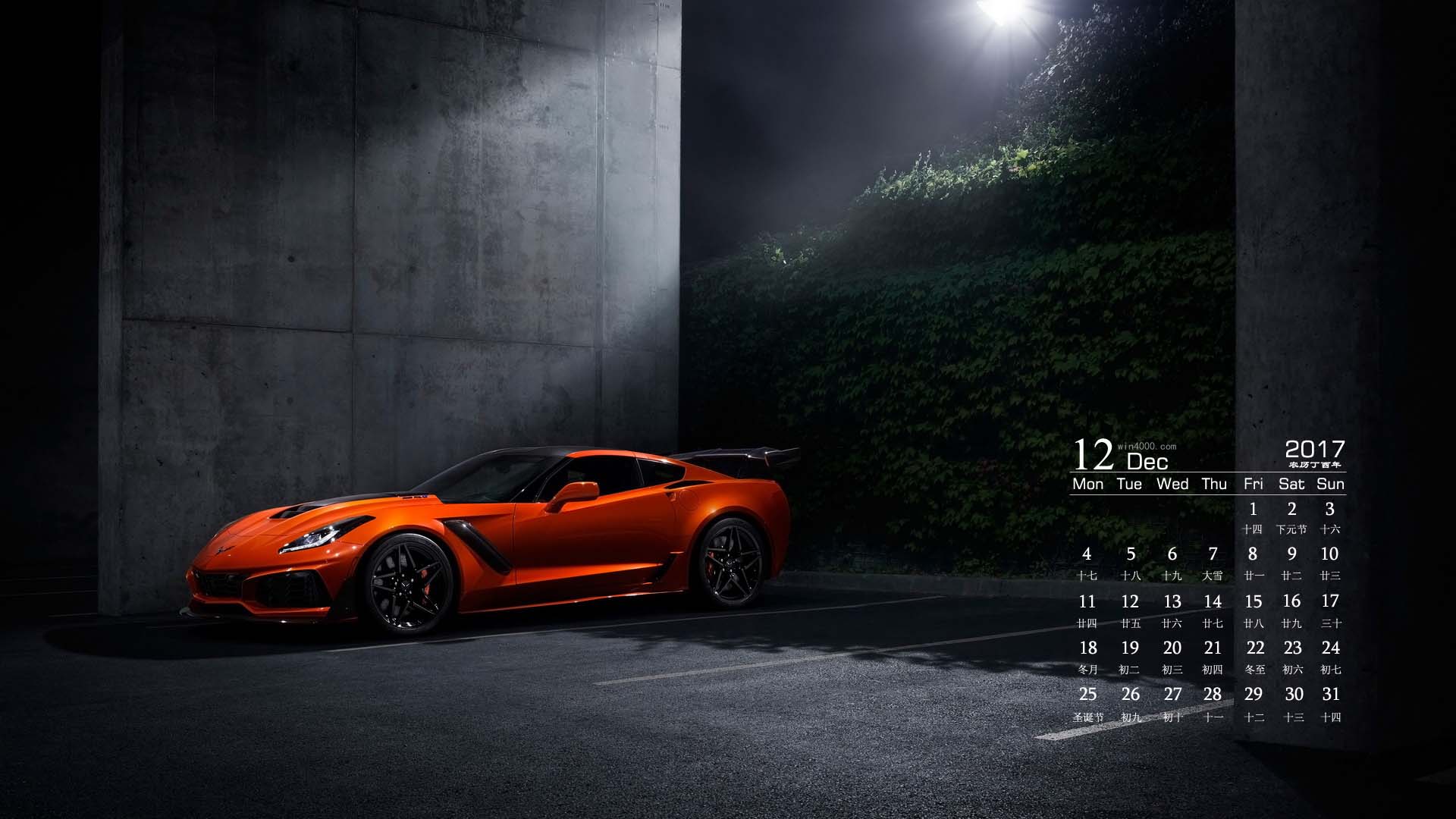This screenshot has width=1456, height=819.
Task: Pick date 5 on the calendar
Action: (1130, 554)
